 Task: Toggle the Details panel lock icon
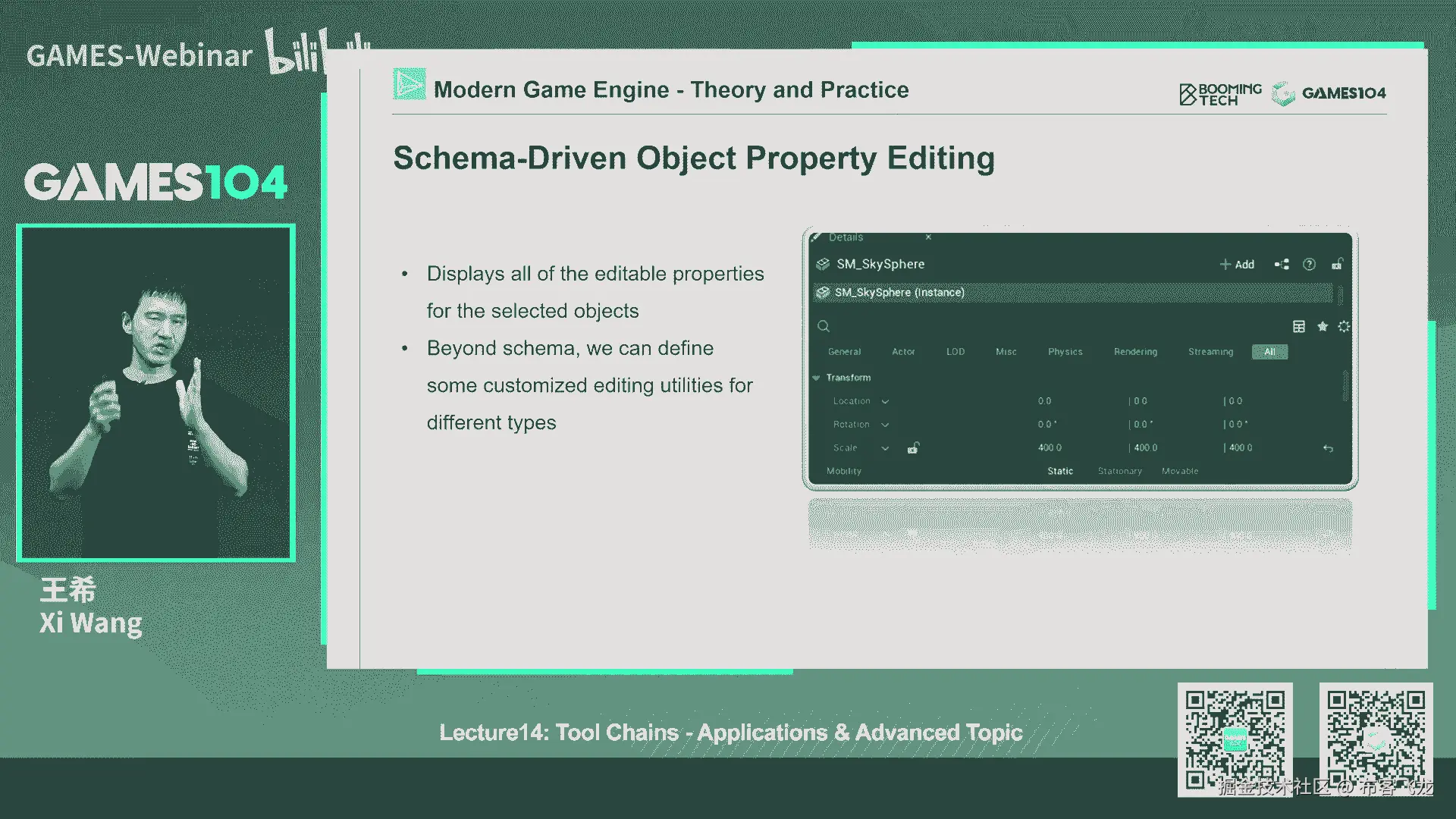(1337, 265)
